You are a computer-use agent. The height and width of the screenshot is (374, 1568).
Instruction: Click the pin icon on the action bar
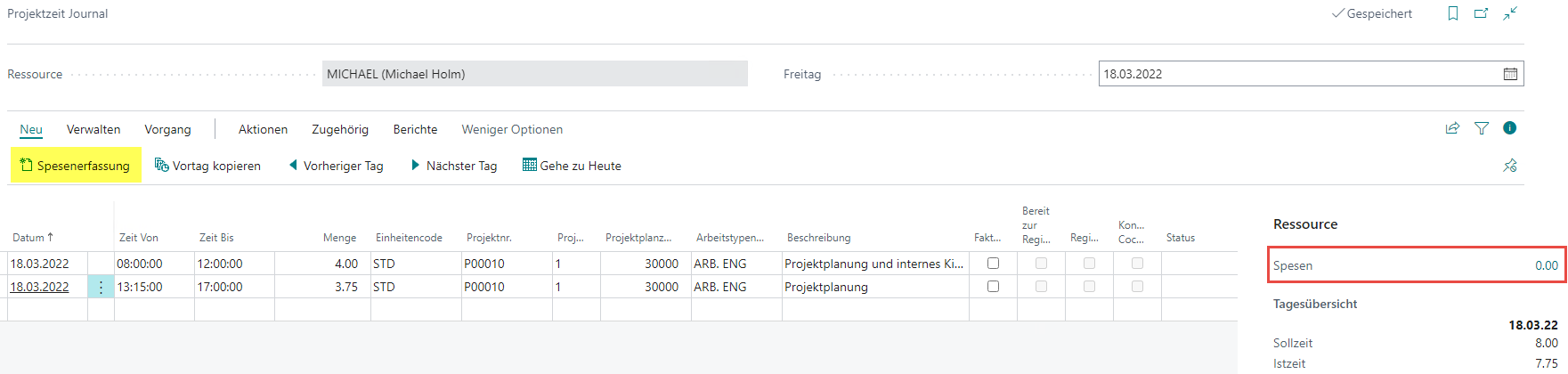point(1510,166)
